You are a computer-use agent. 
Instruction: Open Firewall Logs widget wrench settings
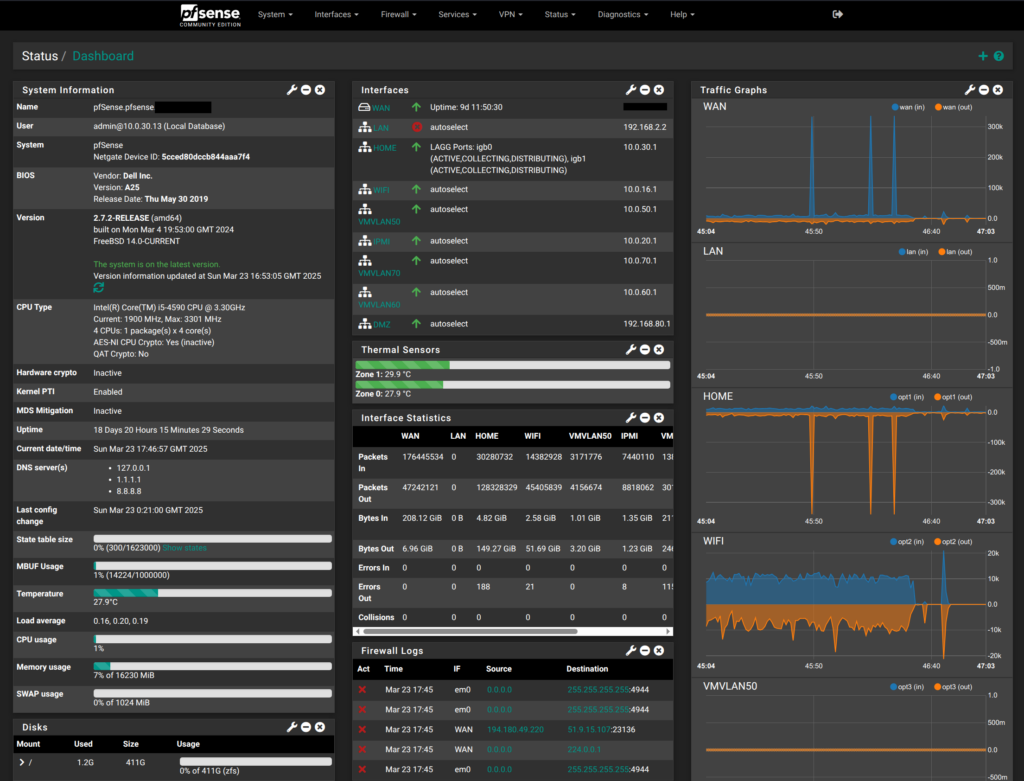tap(631, 651)
